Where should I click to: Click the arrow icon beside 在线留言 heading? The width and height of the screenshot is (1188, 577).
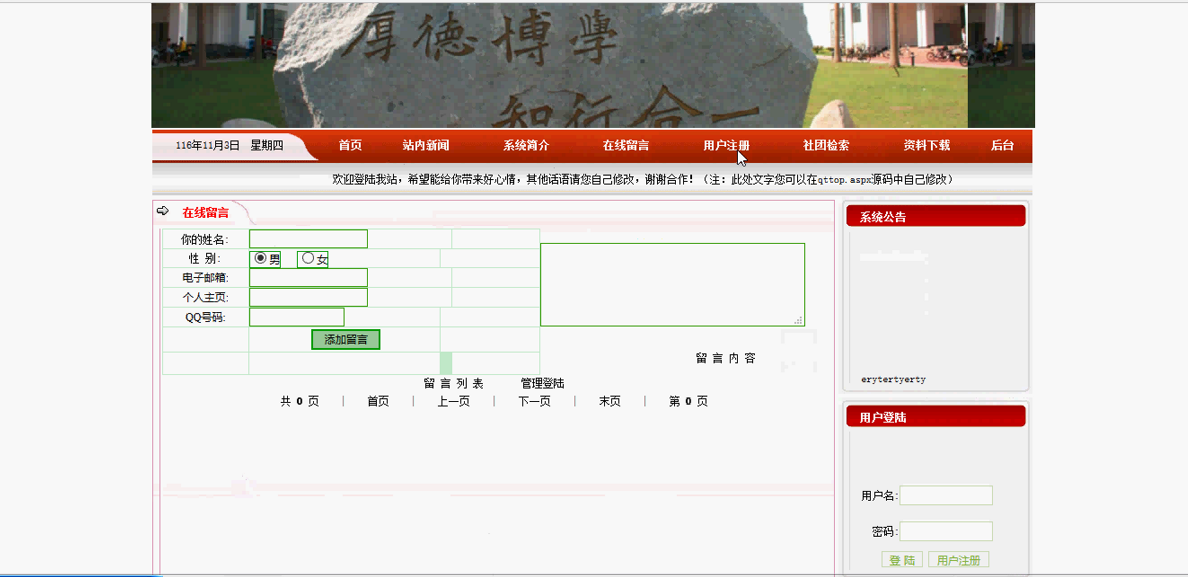click(162, 211)
